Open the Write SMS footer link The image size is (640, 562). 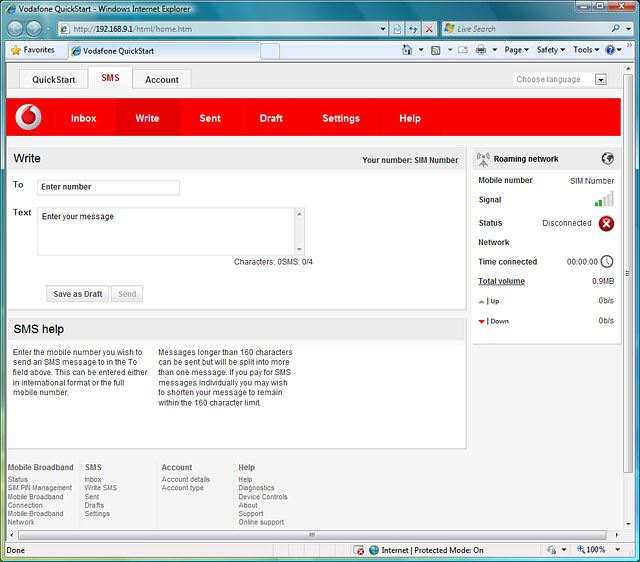[x=101, y=488]
